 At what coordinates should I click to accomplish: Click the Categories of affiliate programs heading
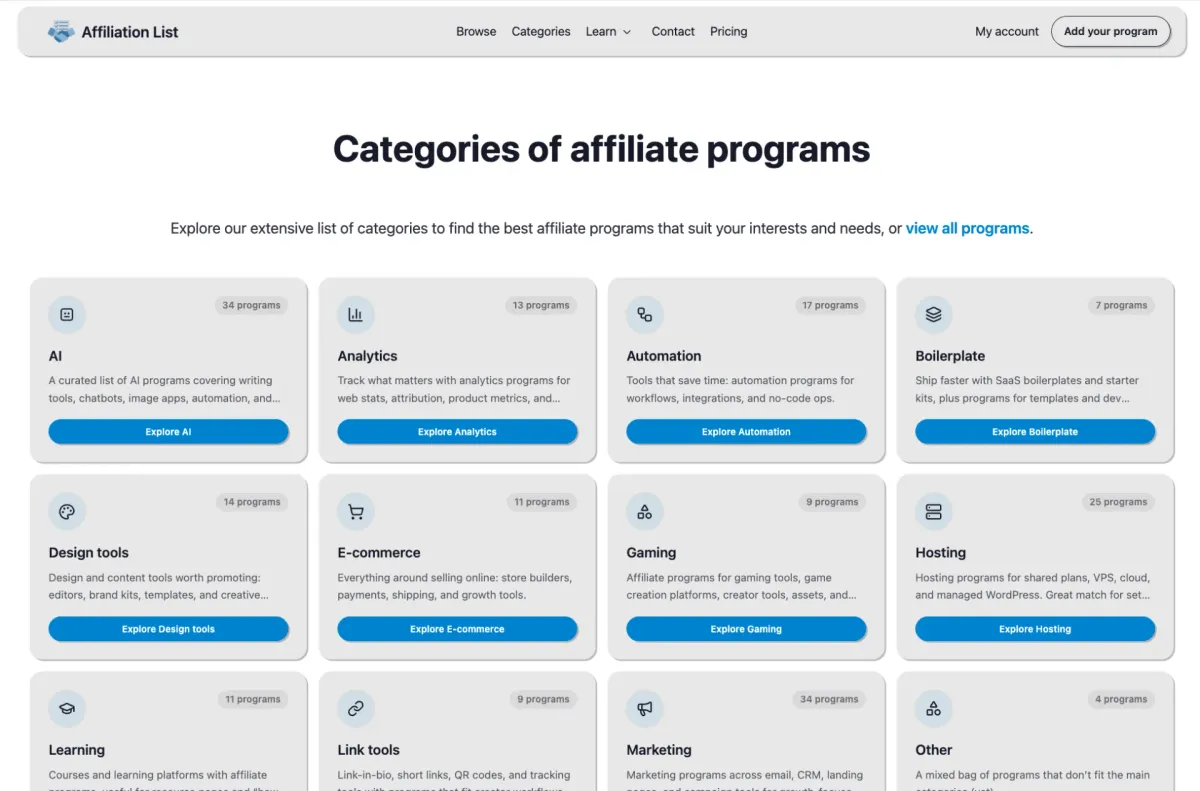[601, 149]
